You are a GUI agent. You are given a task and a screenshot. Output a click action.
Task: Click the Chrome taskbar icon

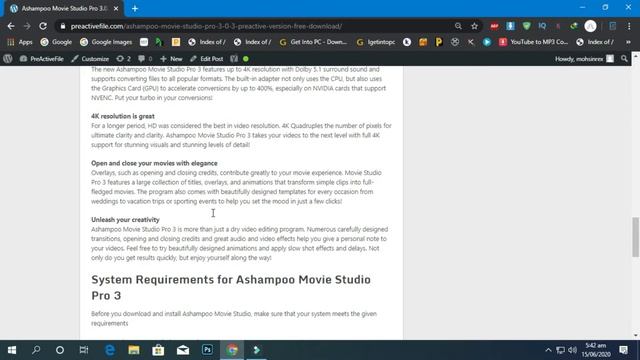click(232, 350)
